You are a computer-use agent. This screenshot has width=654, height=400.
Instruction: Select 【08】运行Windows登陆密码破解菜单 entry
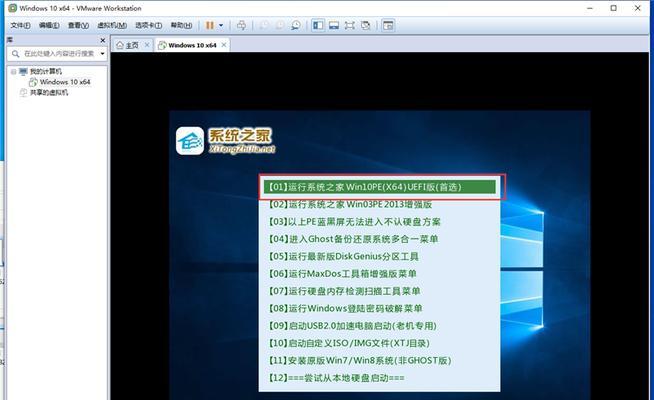click(345, 309)
